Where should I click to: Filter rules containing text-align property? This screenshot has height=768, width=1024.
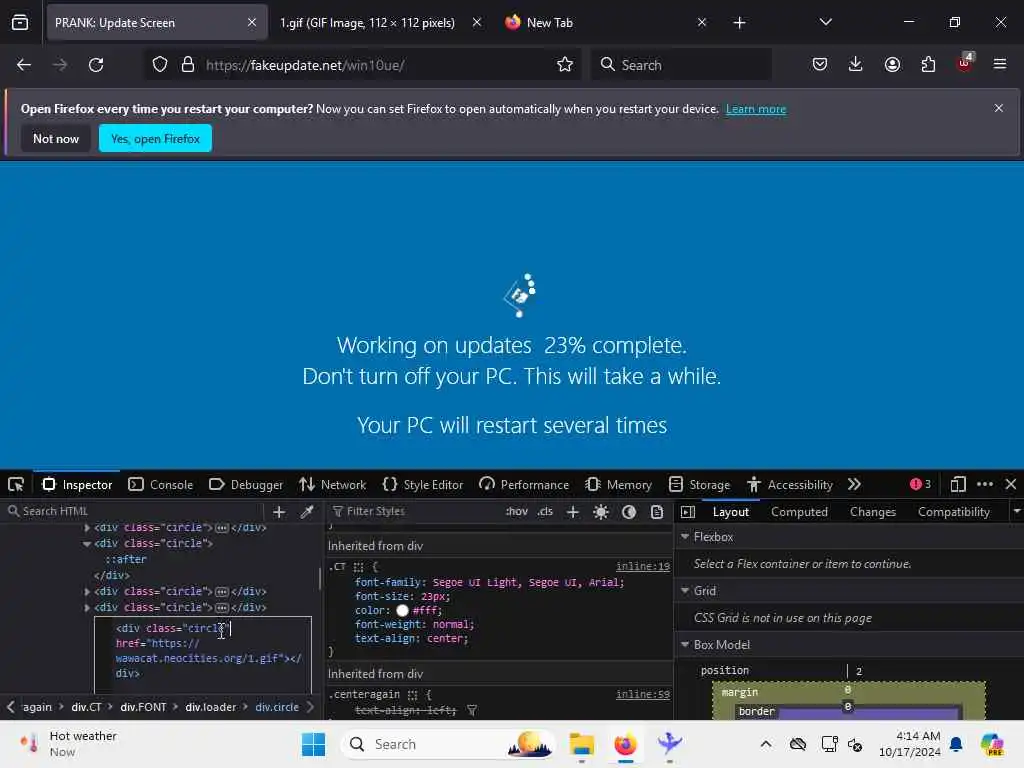pyautogui.click(x=472, y=710)
